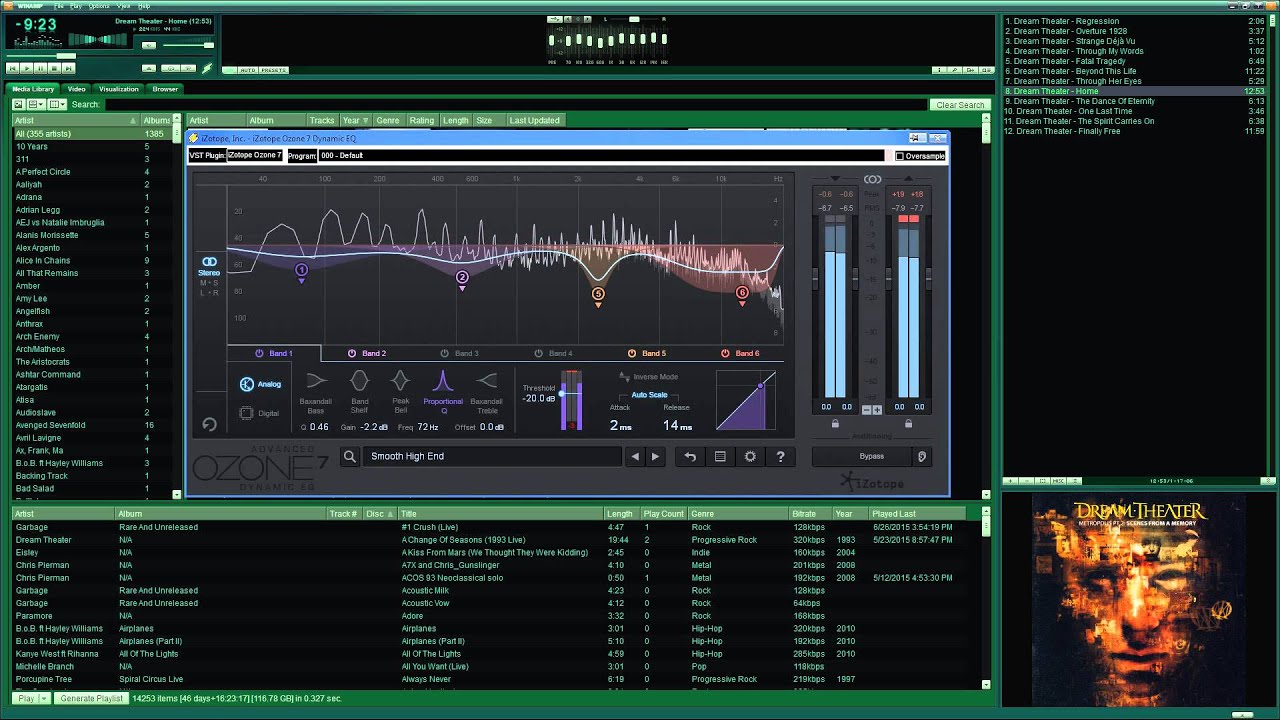Click Winamp play button
The image size is (1280, 720).
[x=26, y=68]
